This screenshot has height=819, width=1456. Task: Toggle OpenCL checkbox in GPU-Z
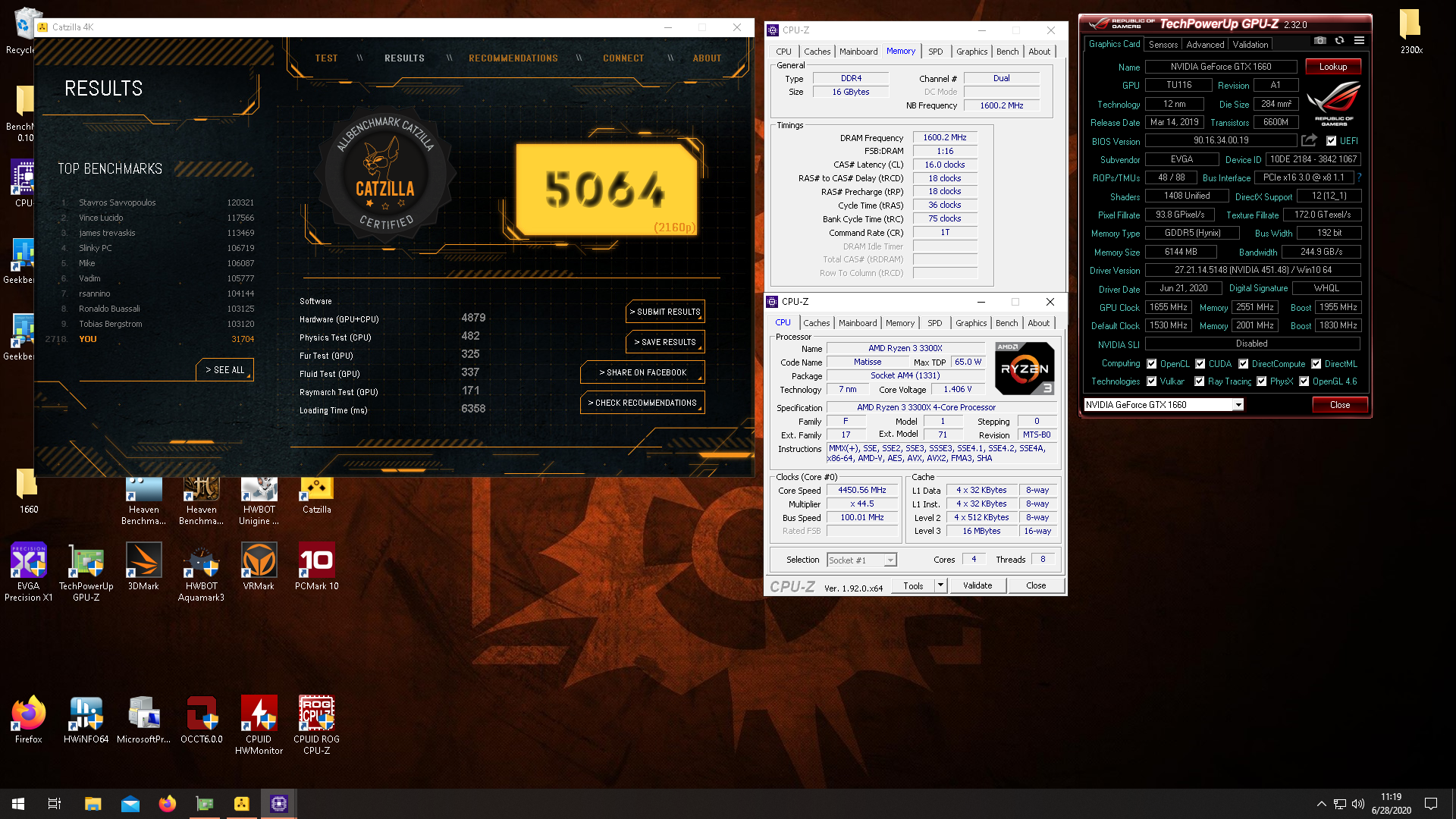click(1151, 364)
